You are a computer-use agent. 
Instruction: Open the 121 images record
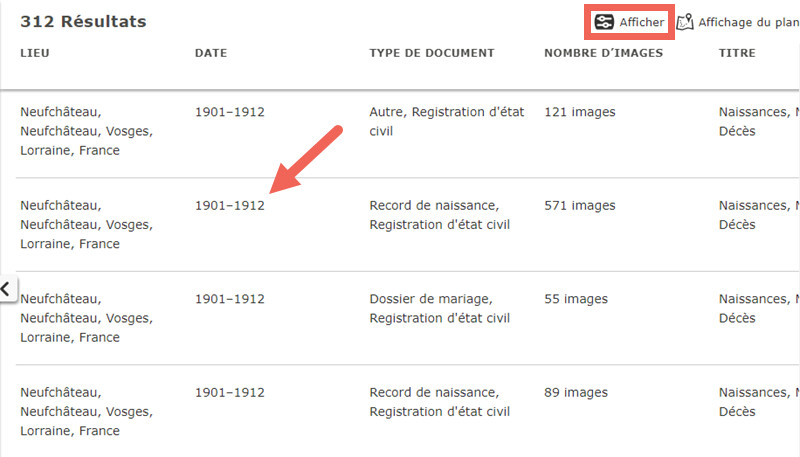coord(580,112)
